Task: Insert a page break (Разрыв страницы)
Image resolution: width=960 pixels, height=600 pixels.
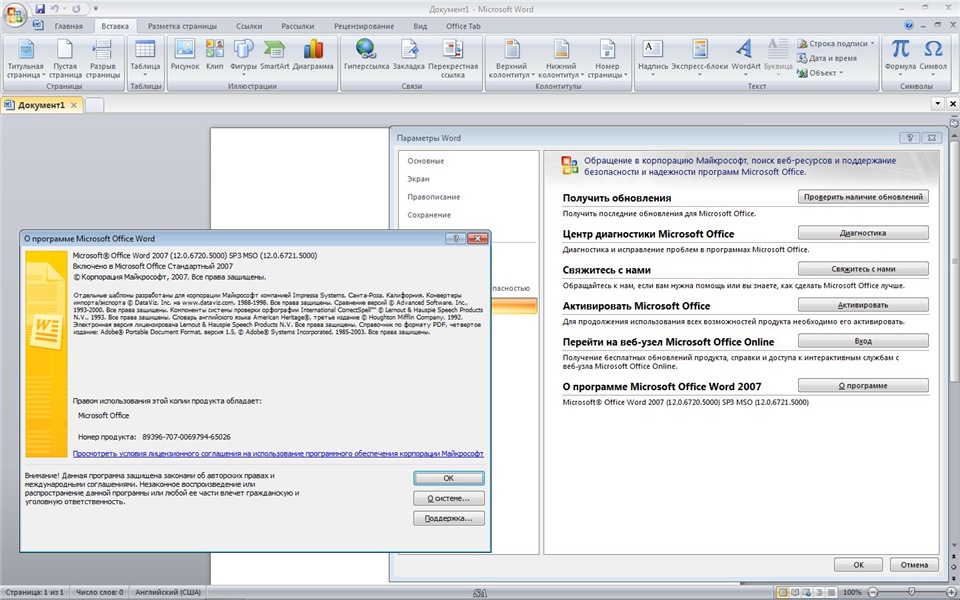Action: click(x=102, y=59)
